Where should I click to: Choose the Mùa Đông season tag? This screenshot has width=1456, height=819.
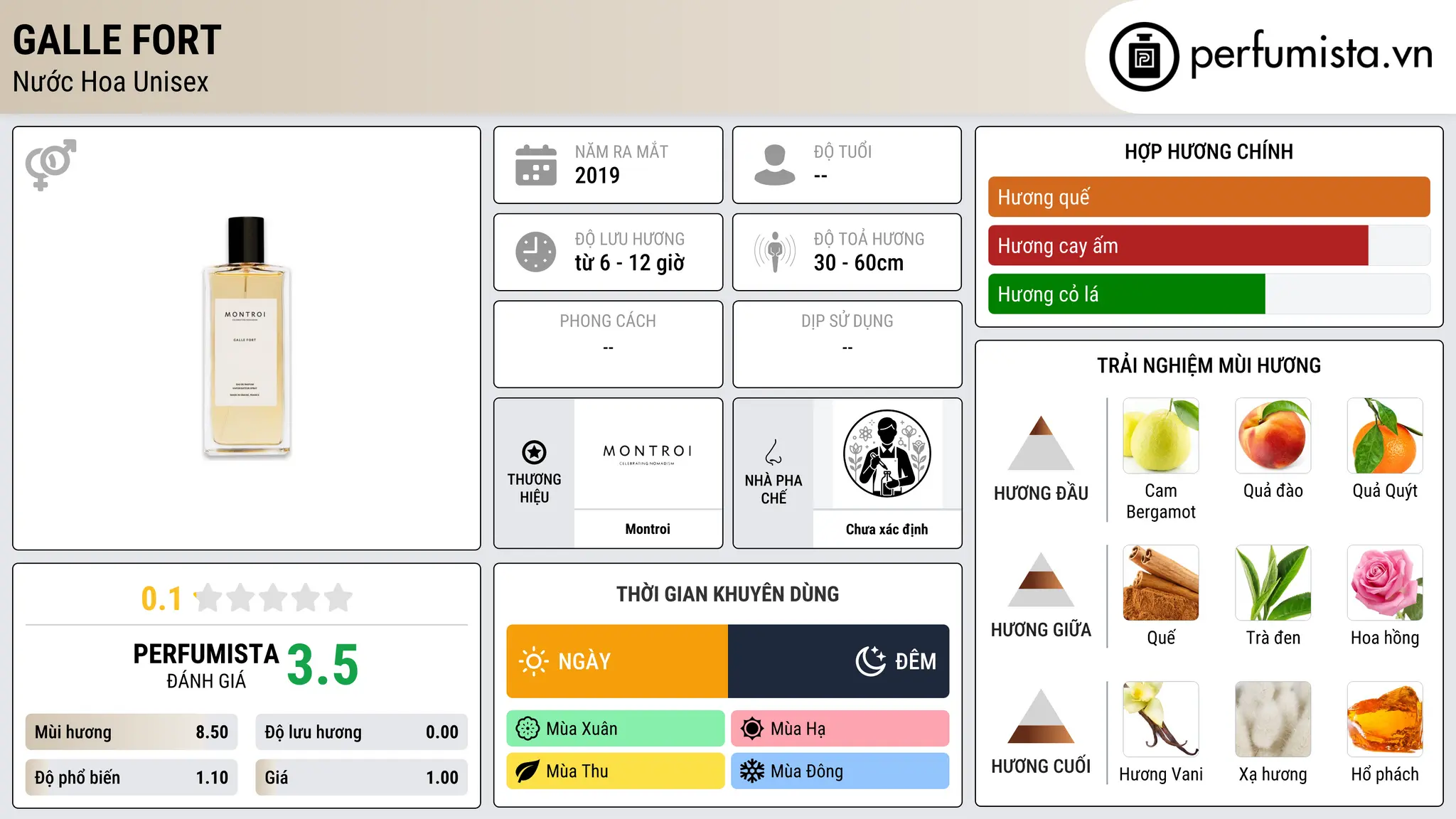point(840,771)
